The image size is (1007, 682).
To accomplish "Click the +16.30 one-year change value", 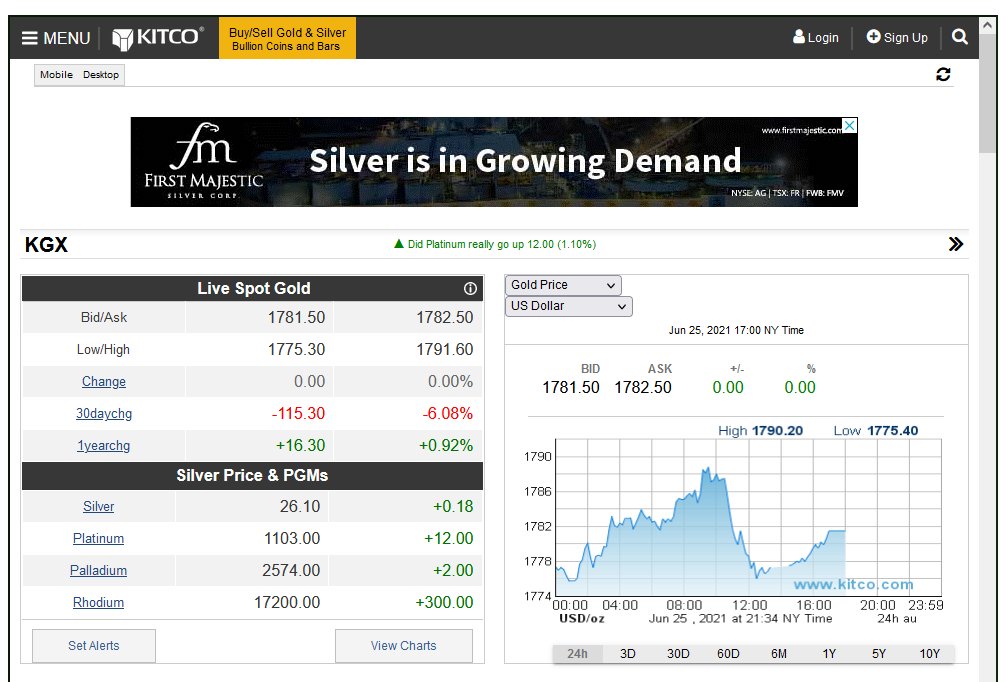I will tap(301, 446).
